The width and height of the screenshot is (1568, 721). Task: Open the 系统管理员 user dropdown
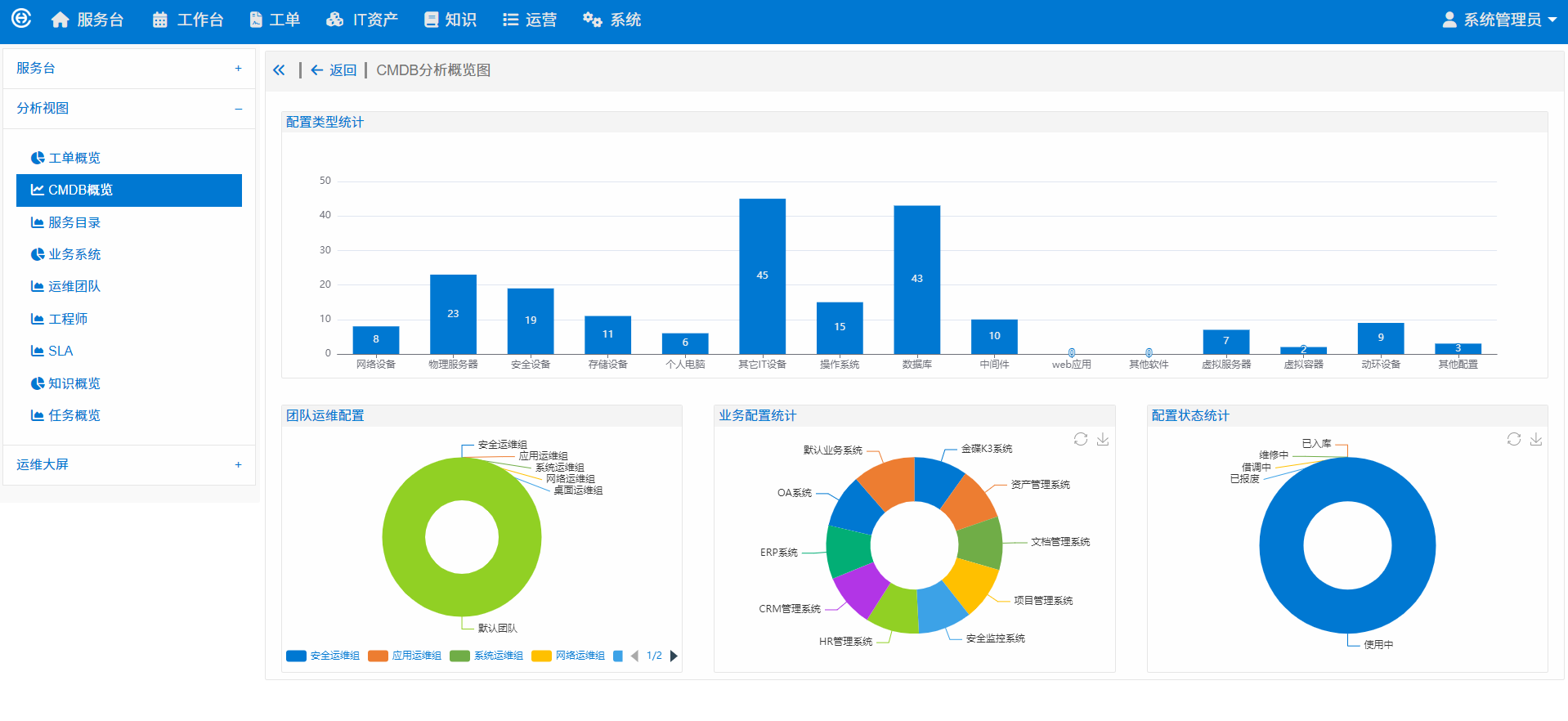coord(1499,20)
